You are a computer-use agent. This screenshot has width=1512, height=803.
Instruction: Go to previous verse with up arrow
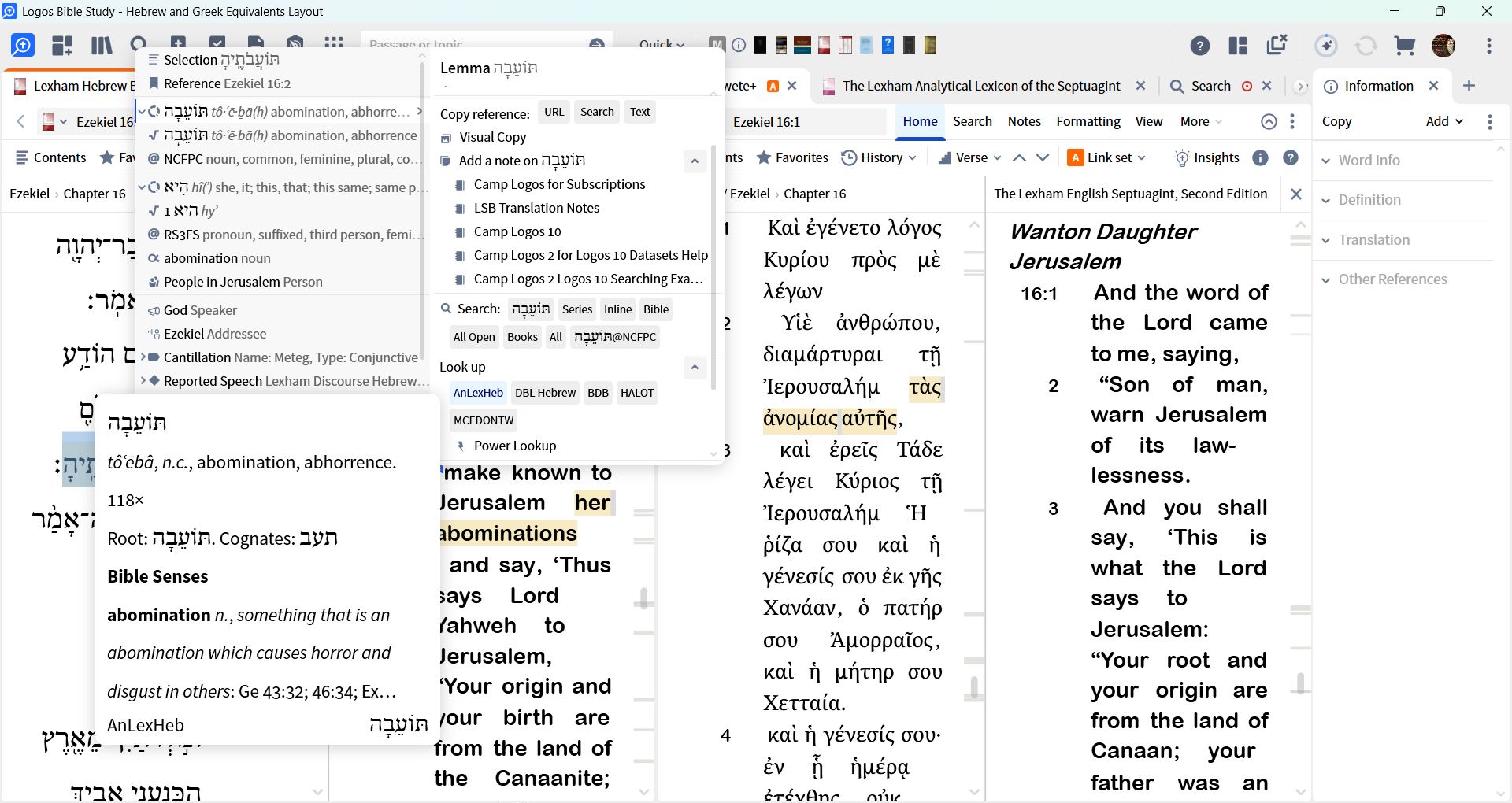click(x=1019, y=157)
